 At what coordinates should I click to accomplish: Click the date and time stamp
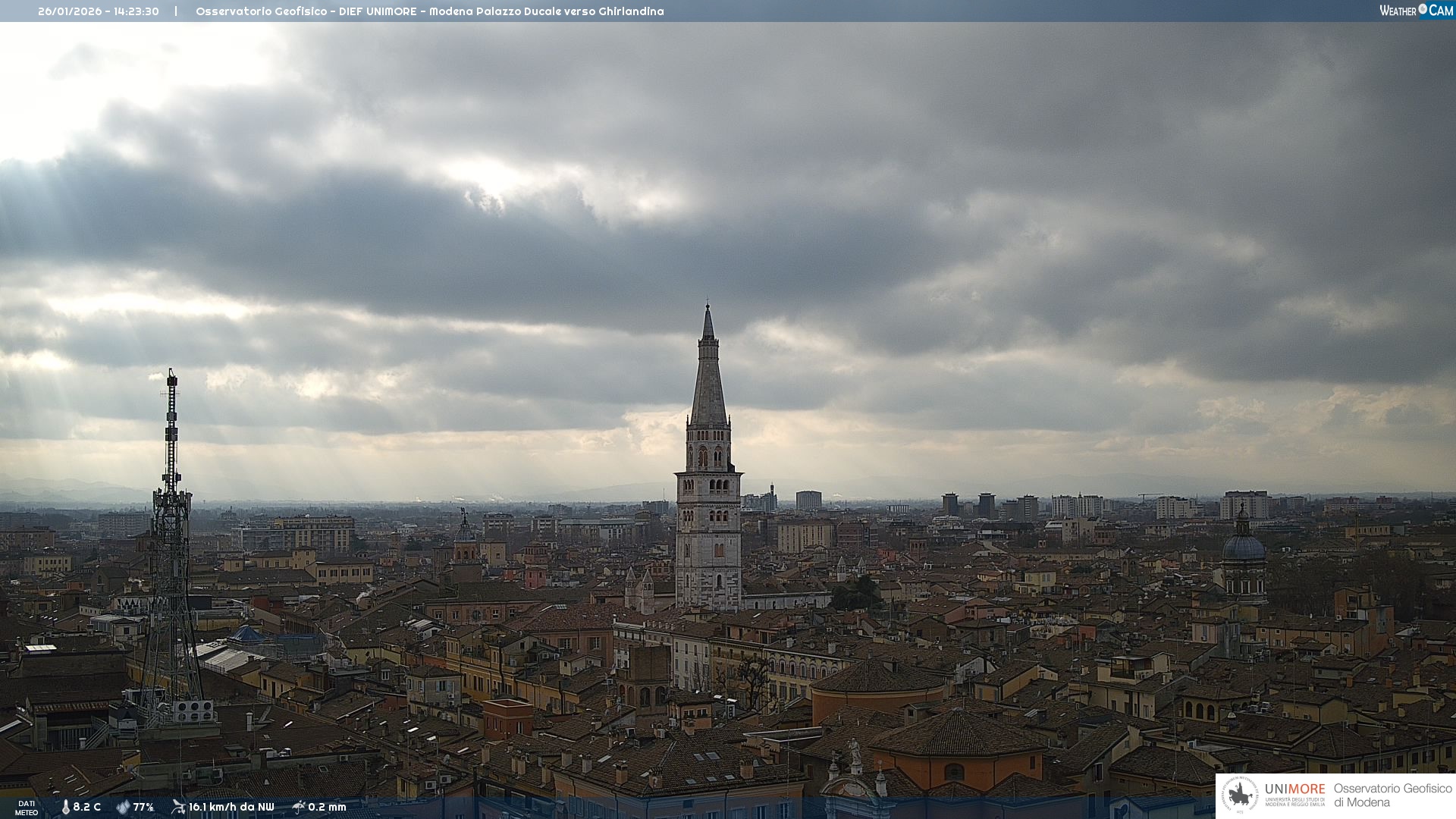[99, 11]
